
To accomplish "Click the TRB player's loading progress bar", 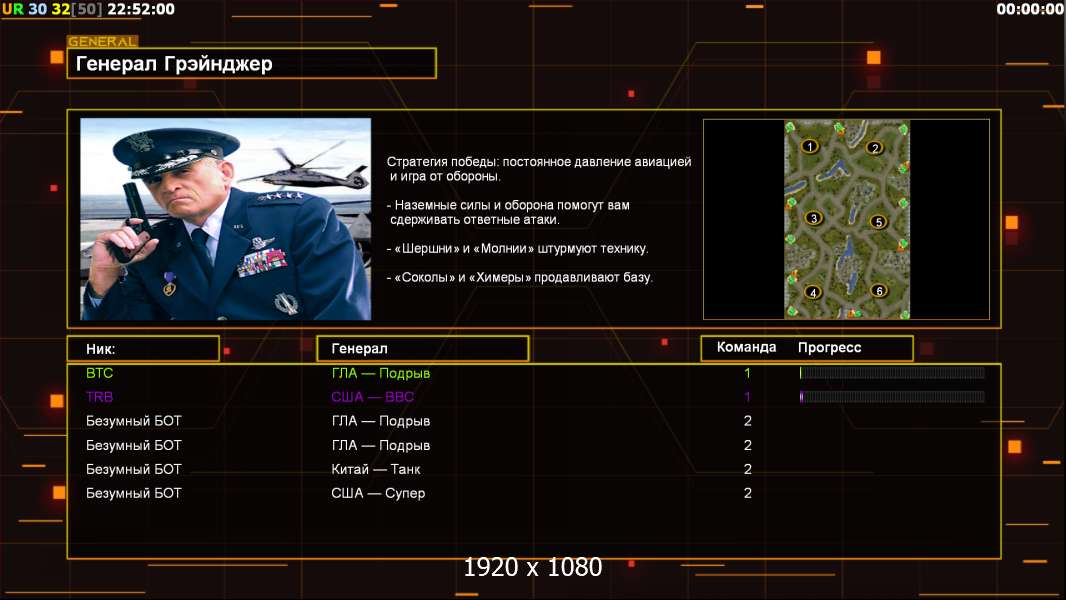I will [x=892, y=397].
